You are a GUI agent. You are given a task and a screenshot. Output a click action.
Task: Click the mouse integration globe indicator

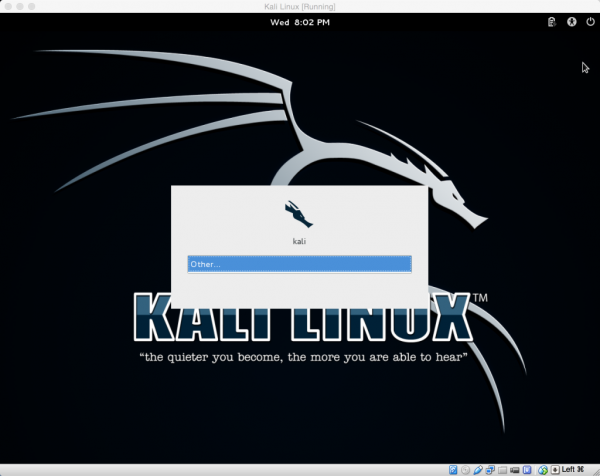(x=543, y=470)
